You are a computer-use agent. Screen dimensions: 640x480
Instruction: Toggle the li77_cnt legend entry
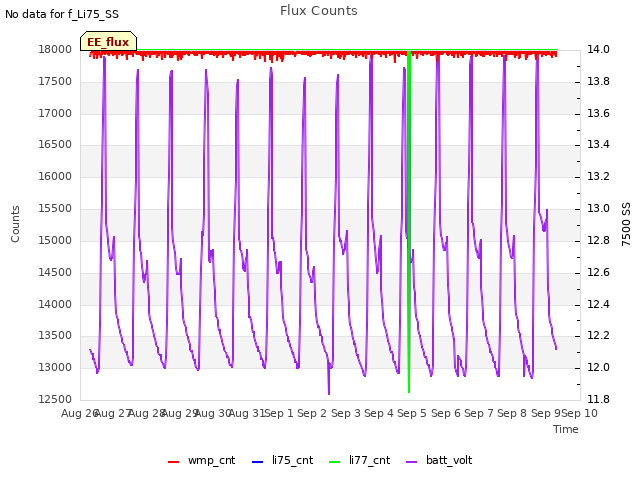coord(360,460)
